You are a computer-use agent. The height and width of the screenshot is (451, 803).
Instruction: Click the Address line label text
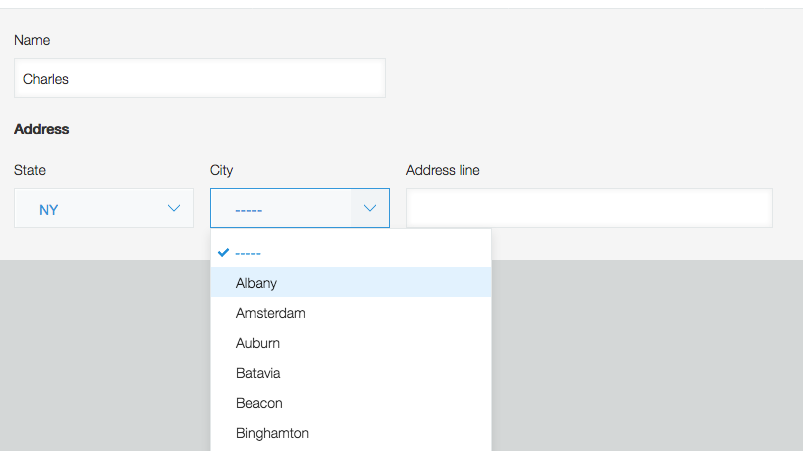(442, 170)
